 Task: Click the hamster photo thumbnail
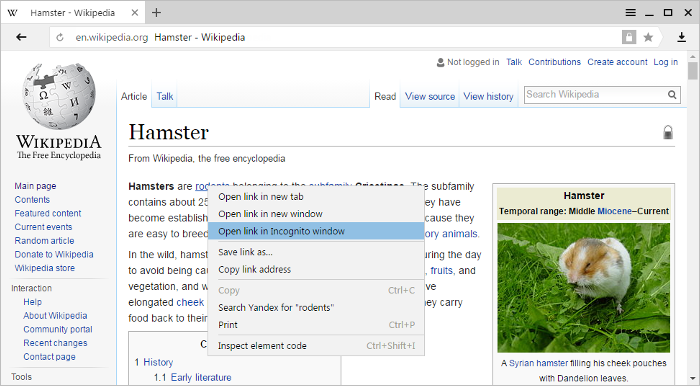[583, 288]
